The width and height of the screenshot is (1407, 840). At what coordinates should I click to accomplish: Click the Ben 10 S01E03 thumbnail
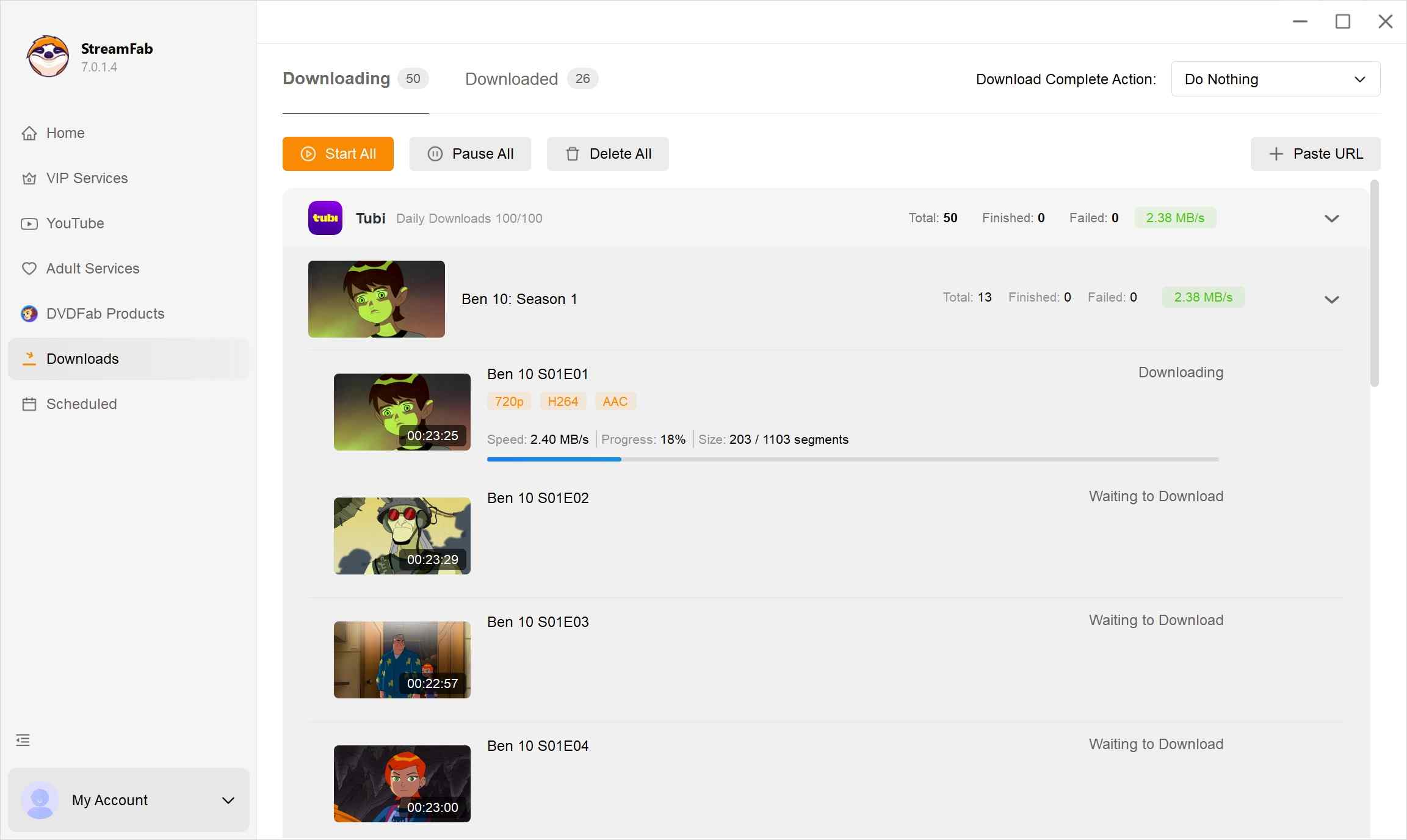tap(402, 659)
